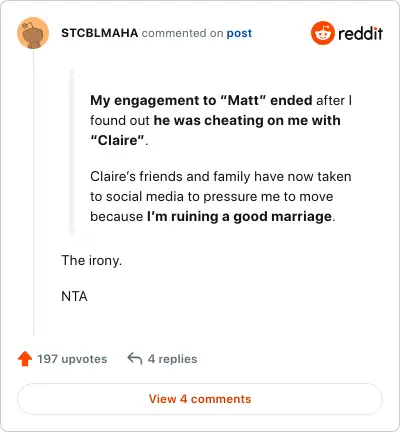Click the comment thread vertical line

click(34, 192)
